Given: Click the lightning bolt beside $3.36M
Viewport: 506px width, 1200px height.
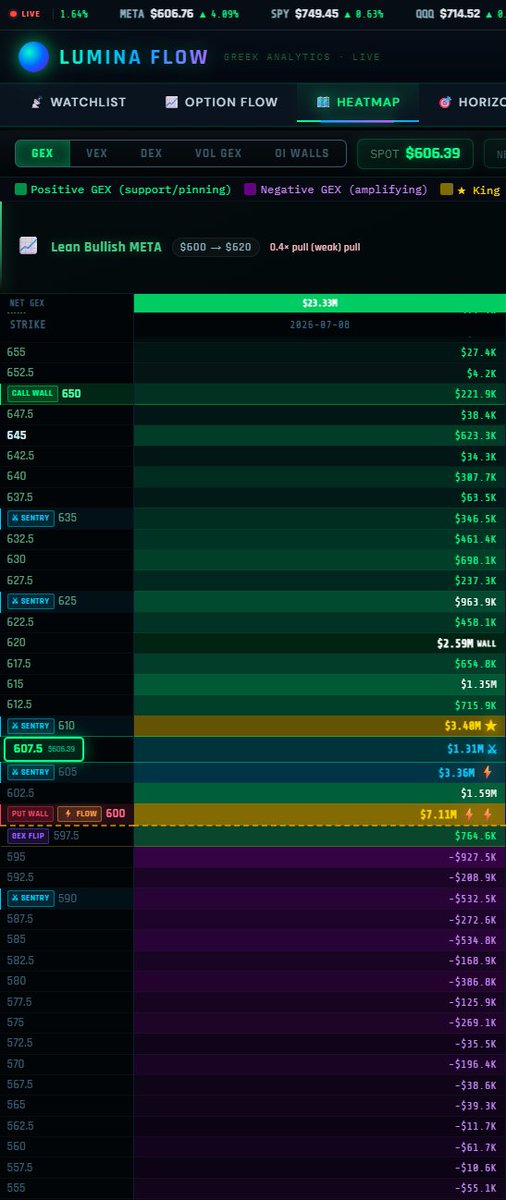Looking at the screenshot, I should coord(488,772).
